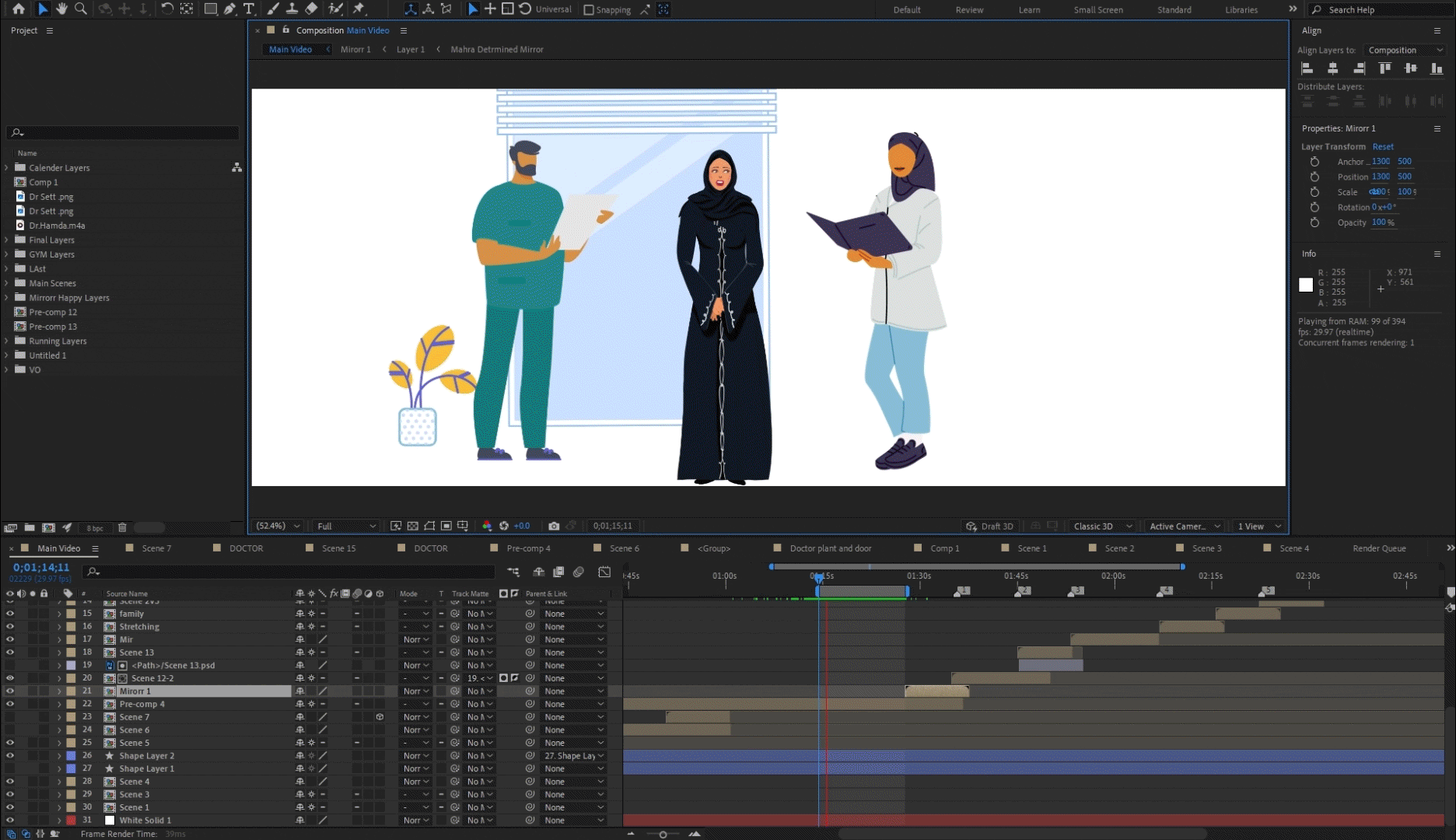Adjust the timeline zoom slider
Screen dimensions: 1456x840
[x=663, y=834]
